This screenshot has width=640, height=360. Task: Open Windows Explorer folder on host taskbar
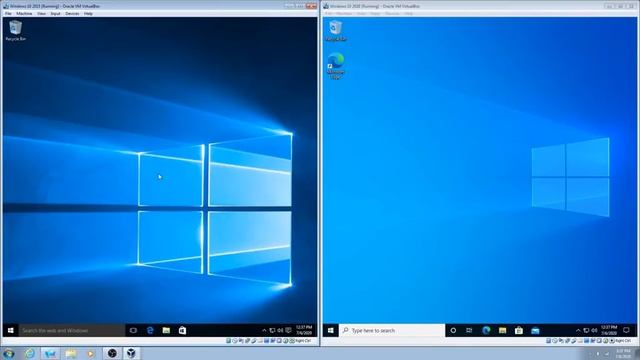[x=71, y=353]
